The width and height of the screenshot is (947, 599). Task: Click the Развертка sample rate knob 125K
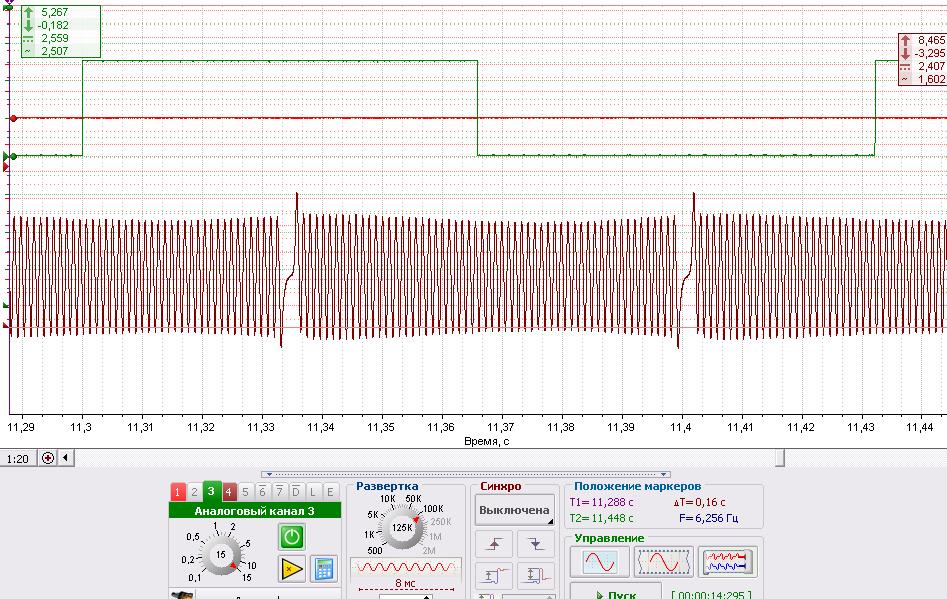pyautogui.click(x=402, y=527)
